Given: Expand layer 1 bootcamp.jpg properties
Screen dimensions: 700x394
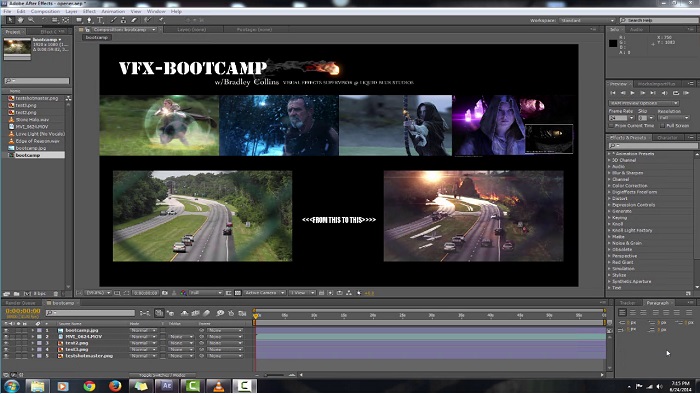Looking at the screenshot, I should click(32, 330).
